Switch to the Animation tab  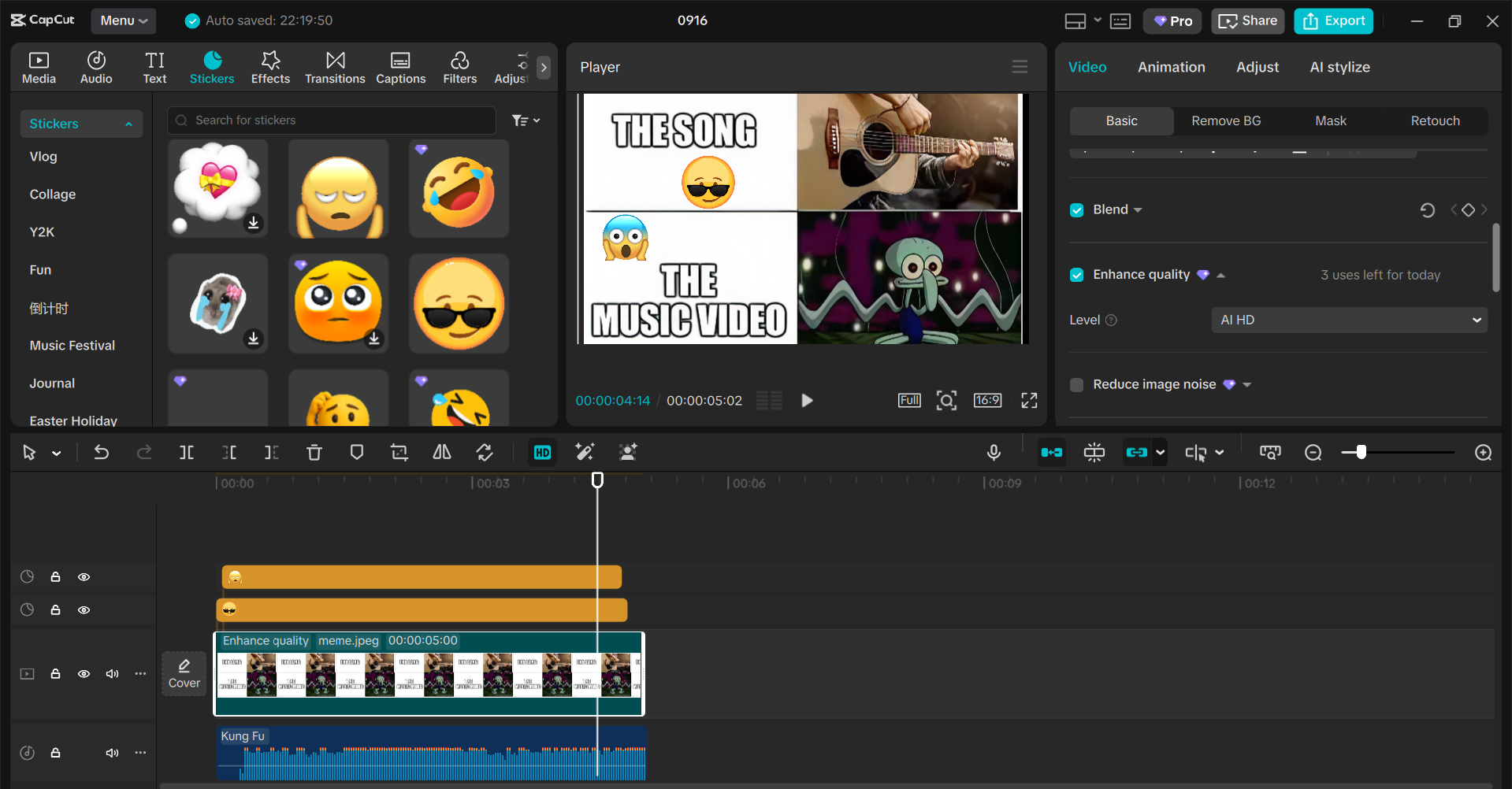(1171, 67)
